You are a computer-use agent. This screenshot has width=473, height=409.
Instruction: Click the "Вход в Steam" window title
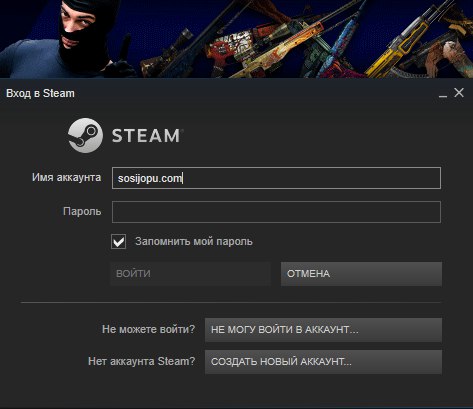pos(40,93)
